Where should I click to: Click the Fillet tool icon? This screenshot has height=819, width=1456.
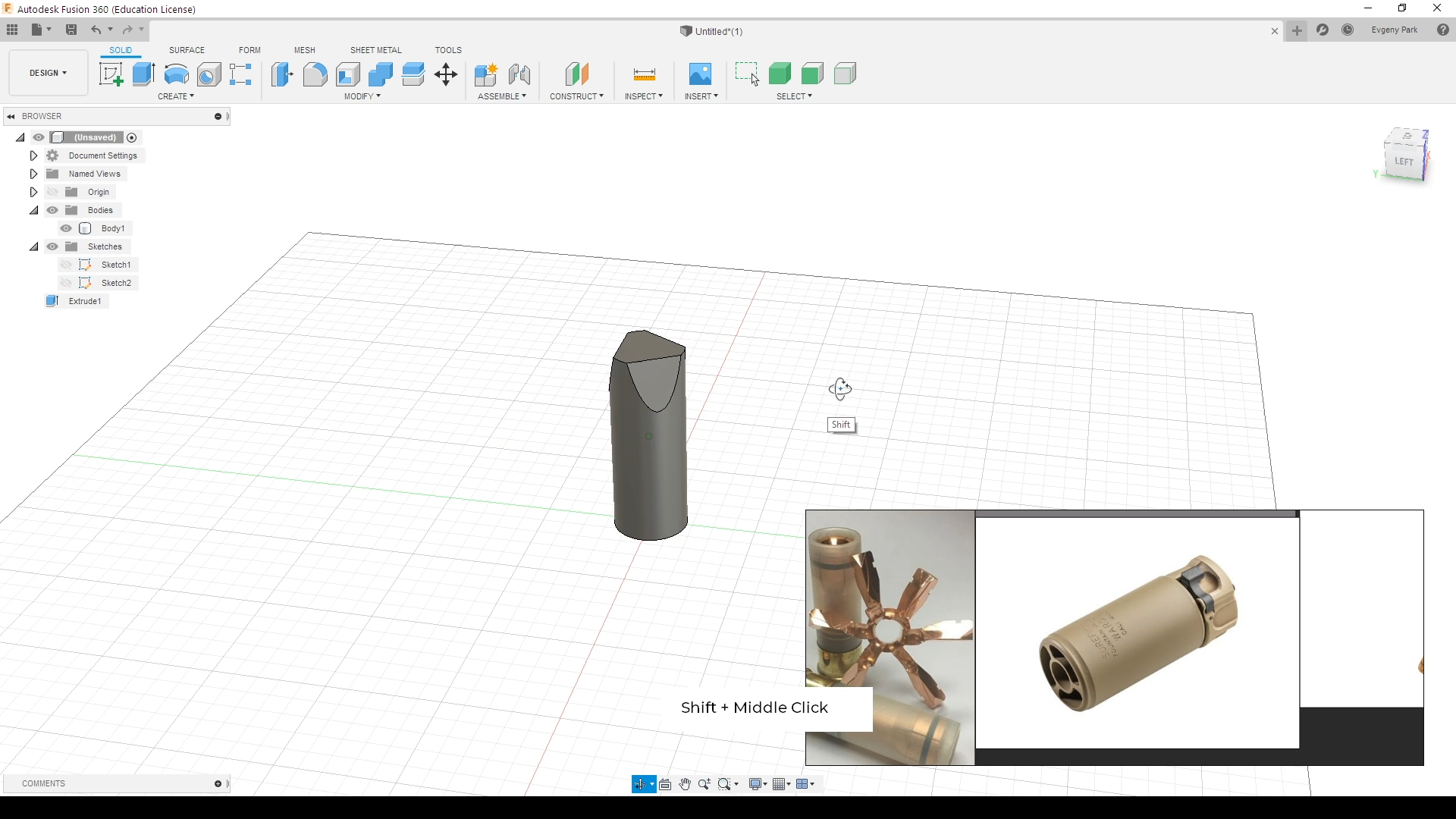(x=315, y=74)
